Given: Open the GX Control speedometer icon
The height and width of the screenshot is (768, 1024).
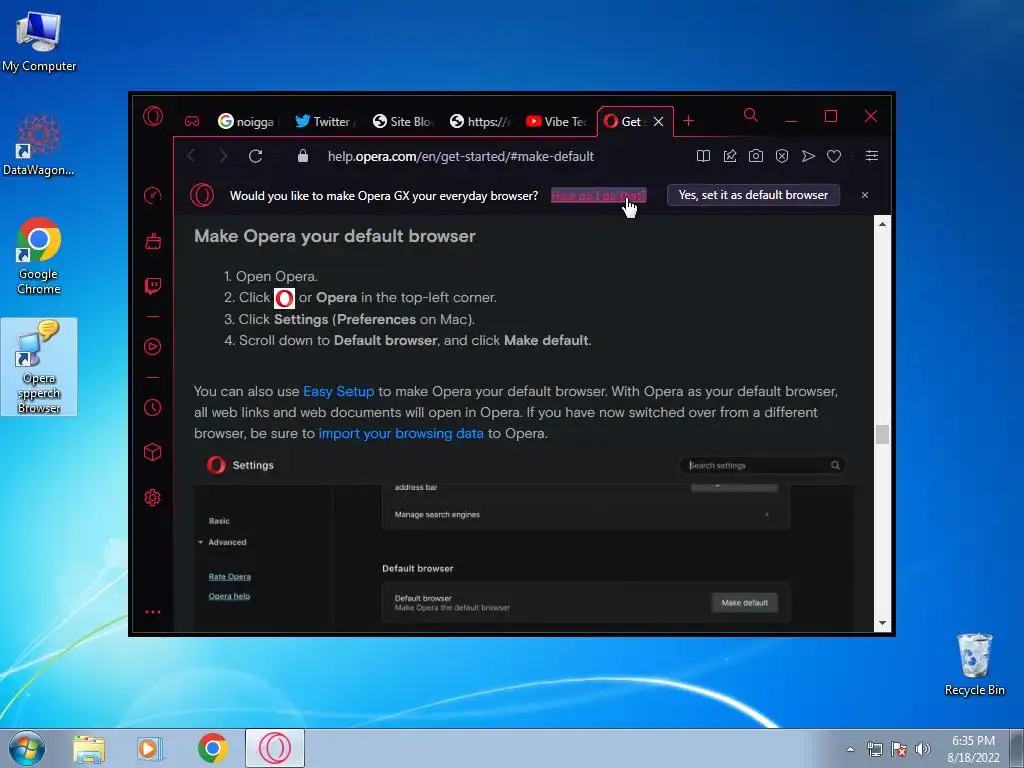Looking at the screenshot, I should point(153,195).
